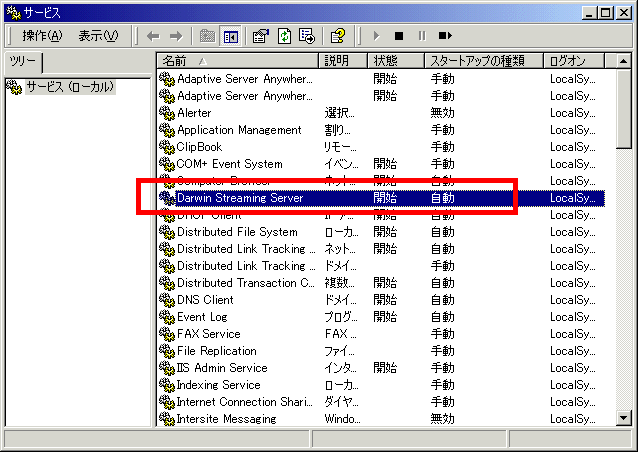Click the Forward arrow toolbar icon
The width and height of the screenshot is (638, 452).
[176, 36]
